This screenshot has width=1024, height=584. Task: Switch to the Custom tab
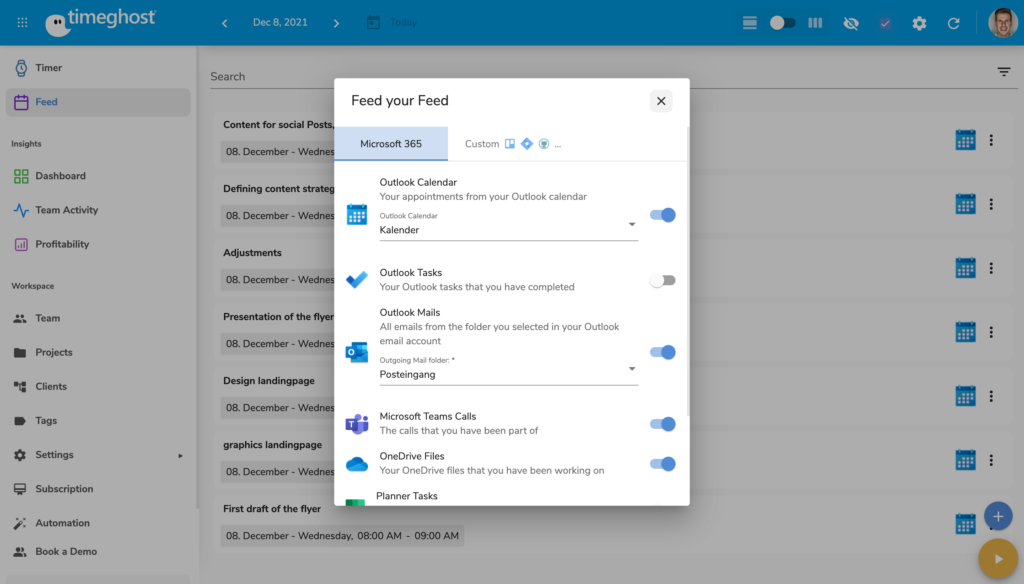click(x=512, y=144)
